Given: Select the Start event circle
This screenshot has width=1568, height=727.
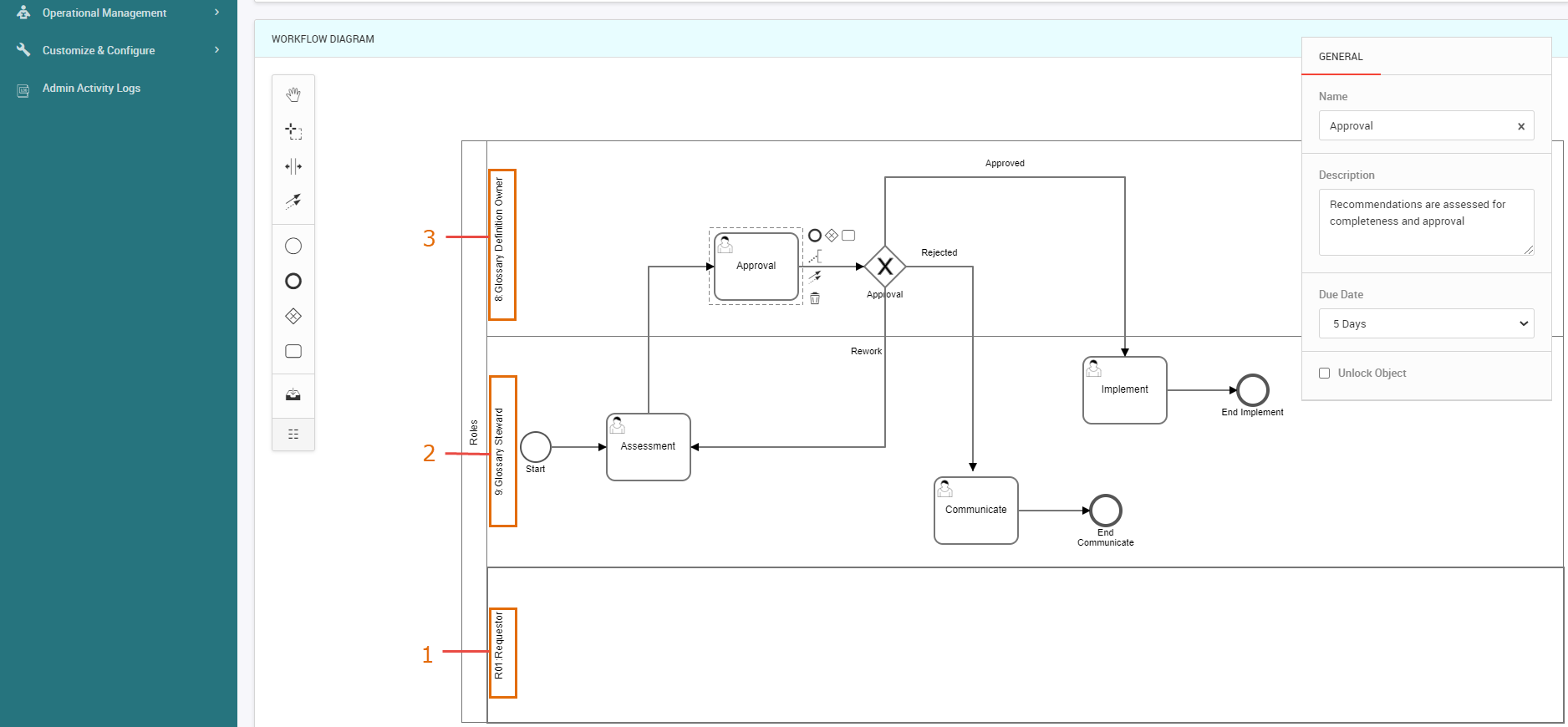Looking at the screenshot, I should pos(536,447).
